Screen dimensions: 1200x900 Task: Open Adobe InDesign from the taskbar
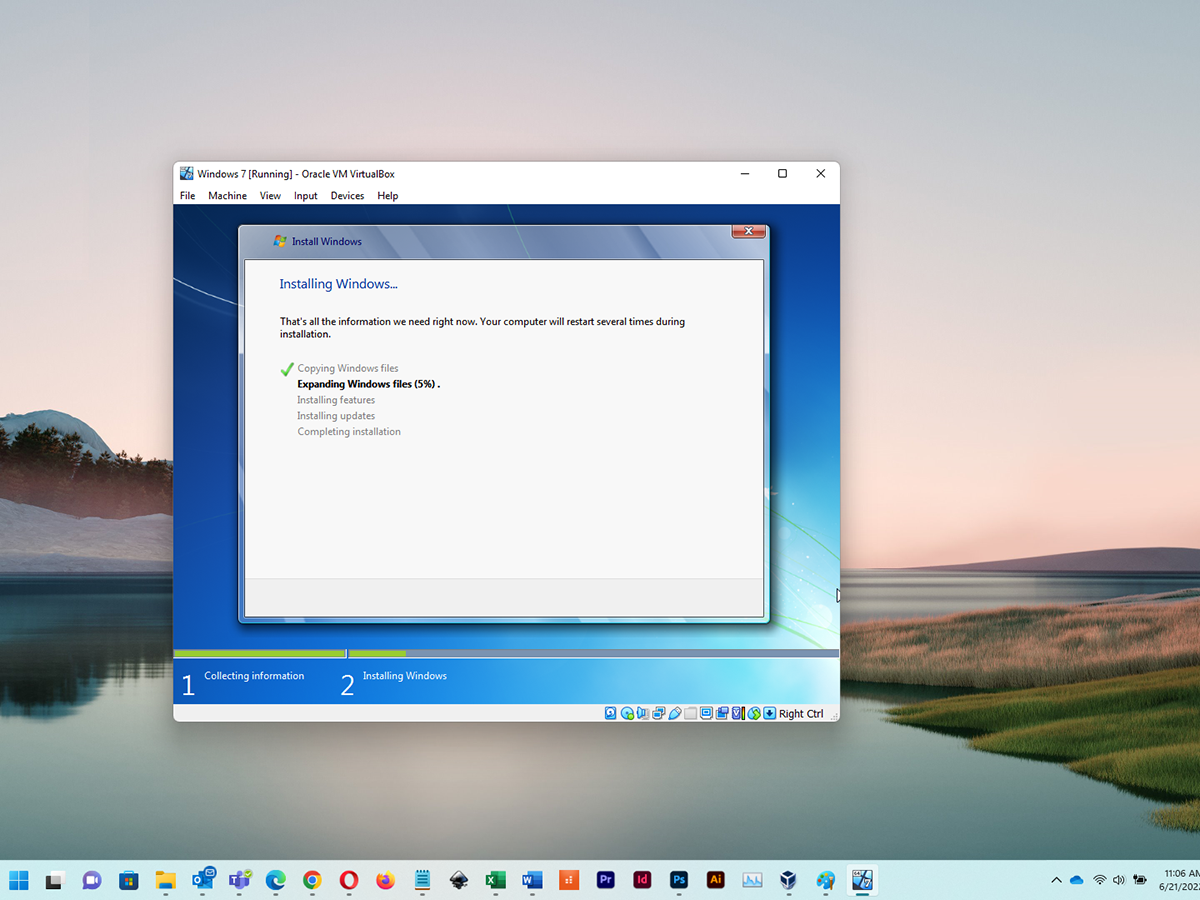click(x=642, y=880)
